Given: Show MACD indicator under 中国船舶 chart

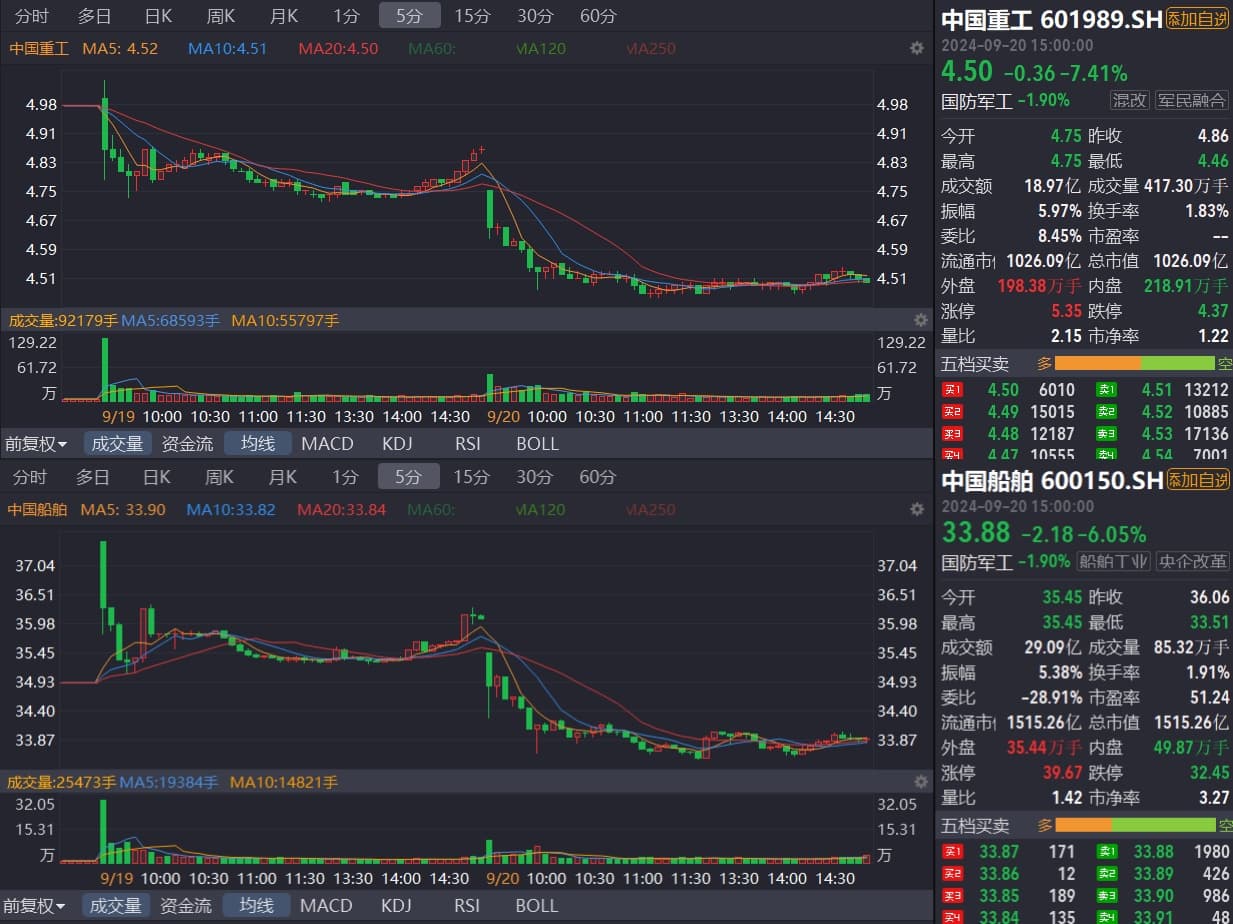Looking at the screenshot, I should 326,906.
